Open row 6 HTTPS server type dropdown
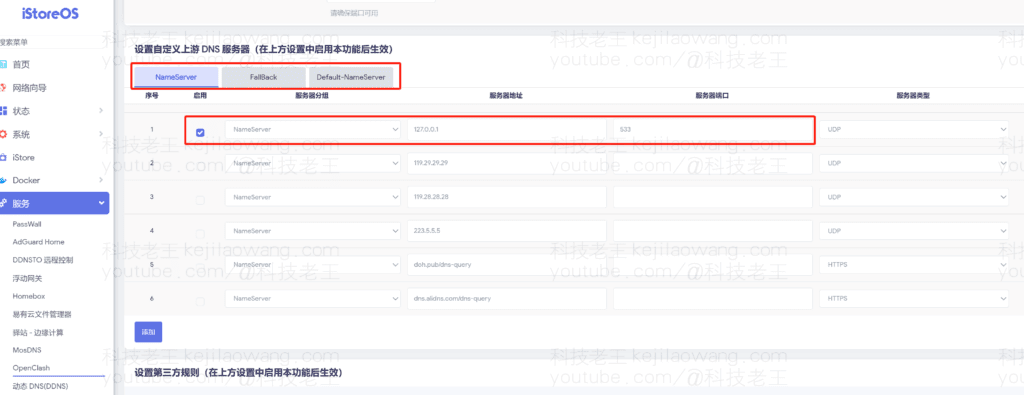 point(914,298)
